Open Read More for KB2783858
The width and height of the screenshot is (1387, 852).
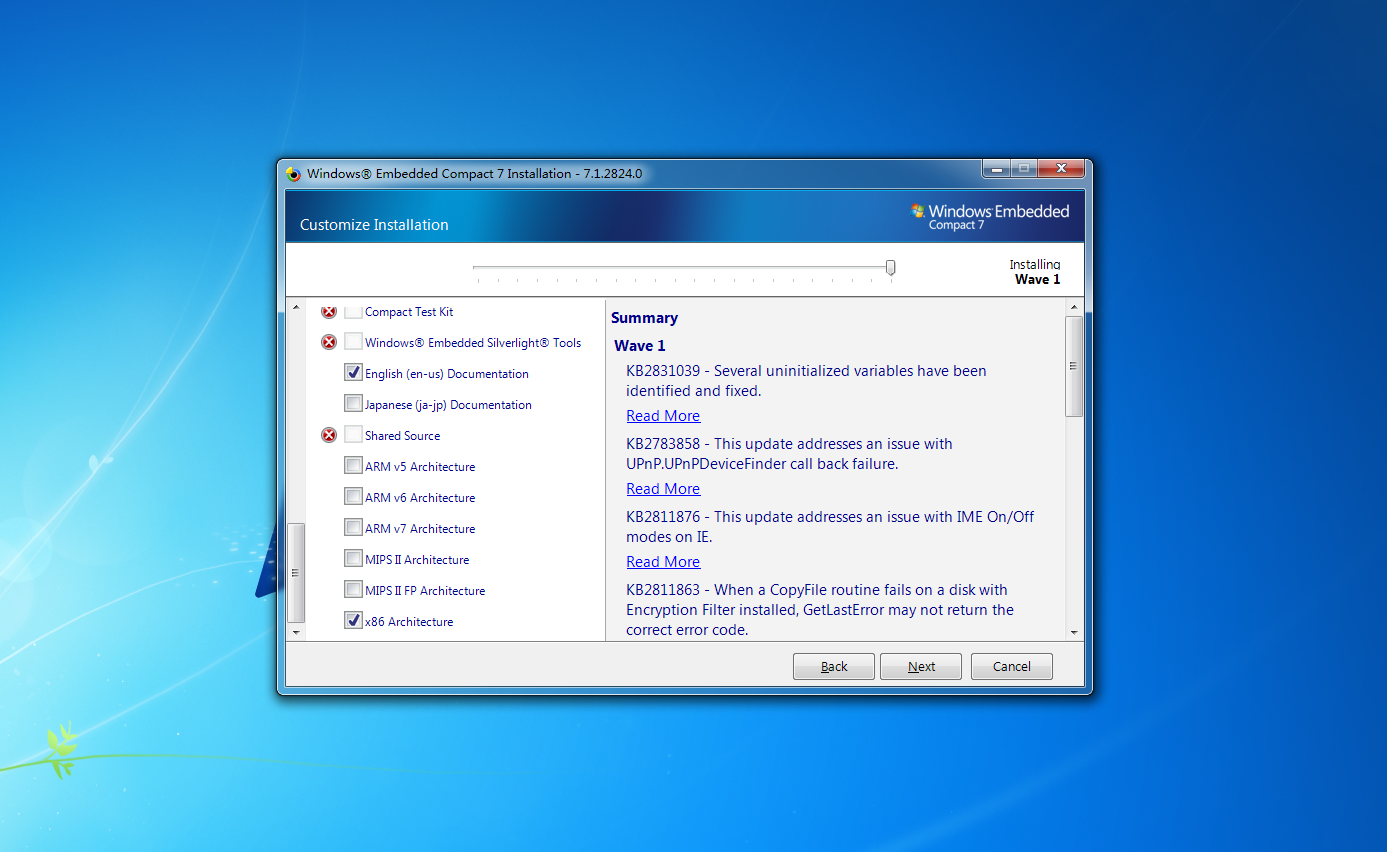point(663,489)
